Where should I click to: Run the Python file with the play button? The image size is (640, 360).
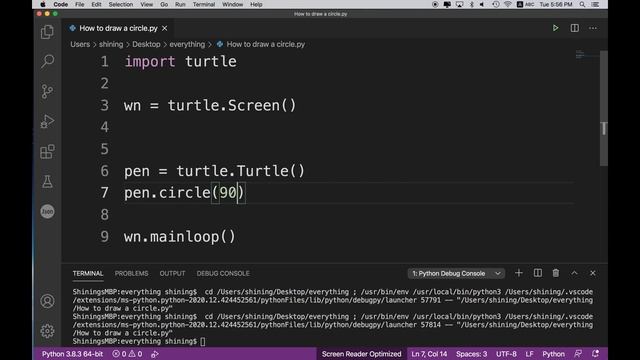point(555,28)
